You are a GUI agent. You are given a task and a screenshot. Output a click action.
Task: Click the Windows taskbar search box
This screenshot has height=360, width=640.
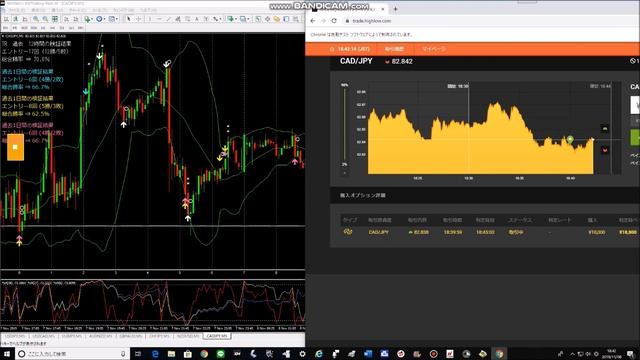[x=72, y=353]
